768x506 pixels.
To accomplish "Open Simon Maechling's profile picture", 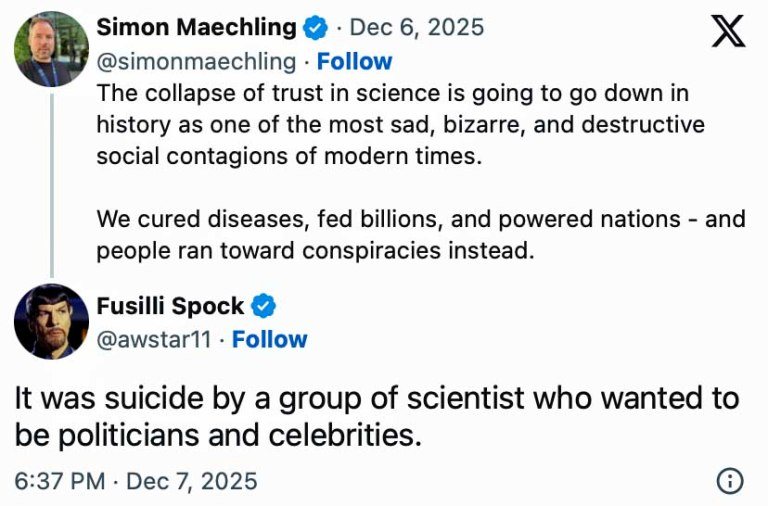I will (x=52, y=48).
